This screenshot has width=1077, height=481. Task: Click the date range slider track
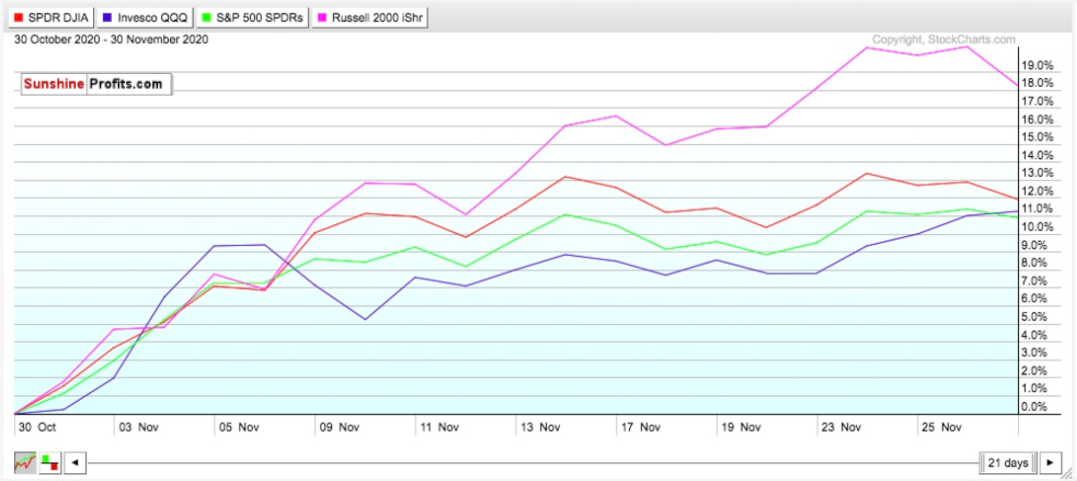[x=532, y=462]
